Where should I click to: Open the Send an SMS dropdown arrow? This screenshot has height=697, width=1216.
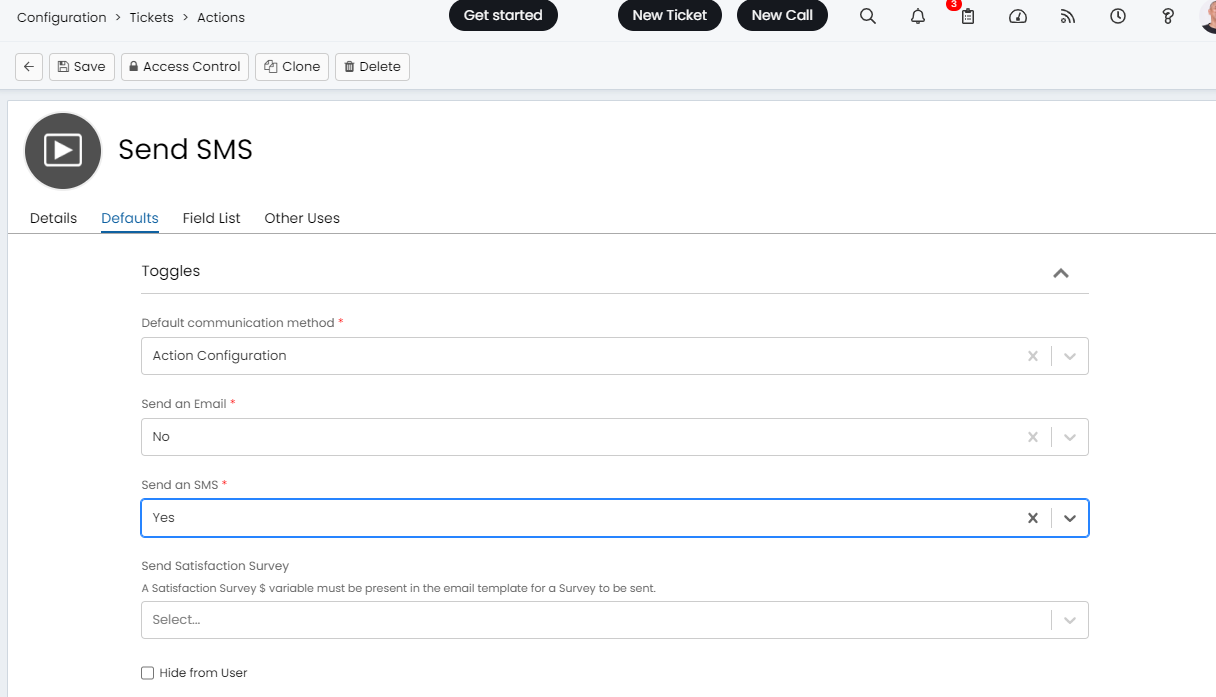(x=1070, y=518)
